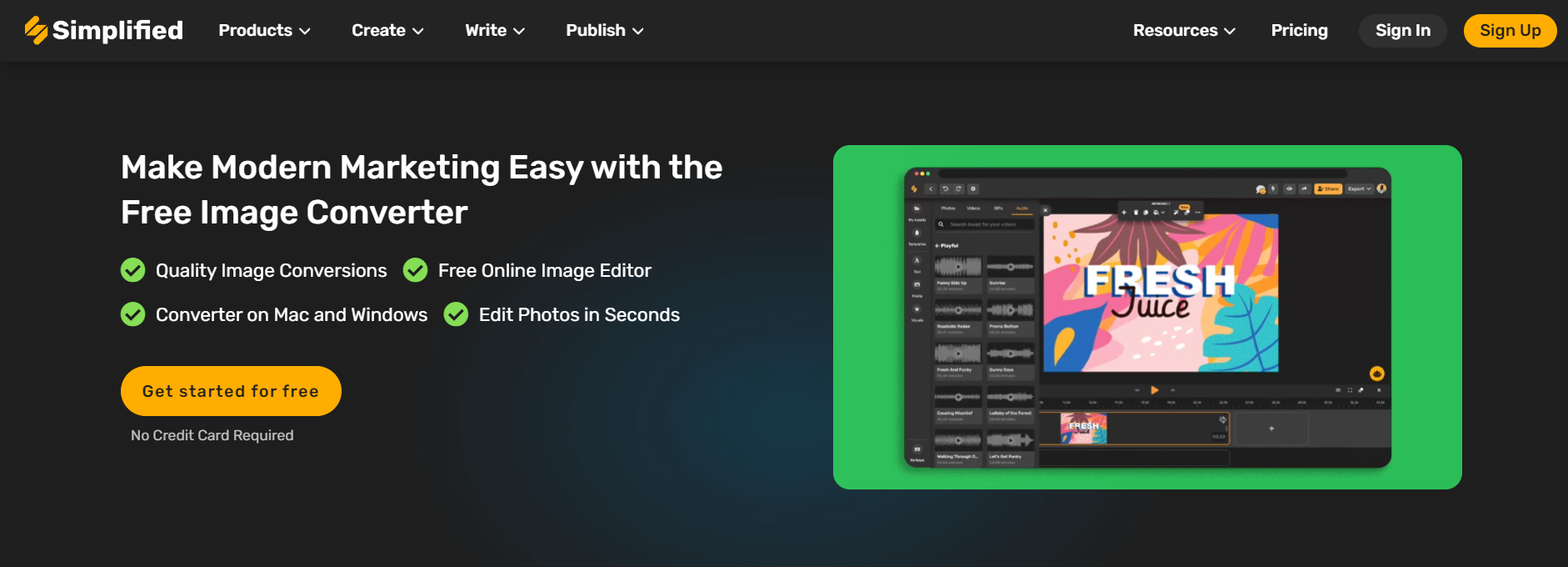Play the 'Sunrise' audio track

(x=1011, y=267)
